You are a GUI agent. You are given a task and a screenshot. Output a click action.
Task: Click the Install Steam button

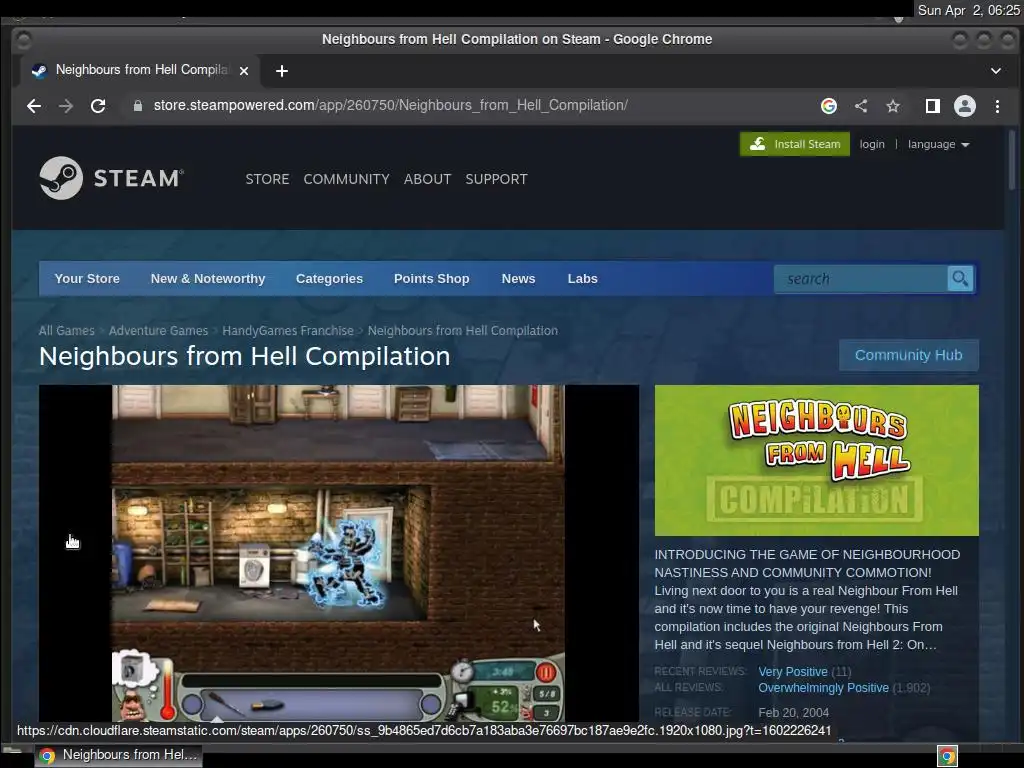(795, 144)
